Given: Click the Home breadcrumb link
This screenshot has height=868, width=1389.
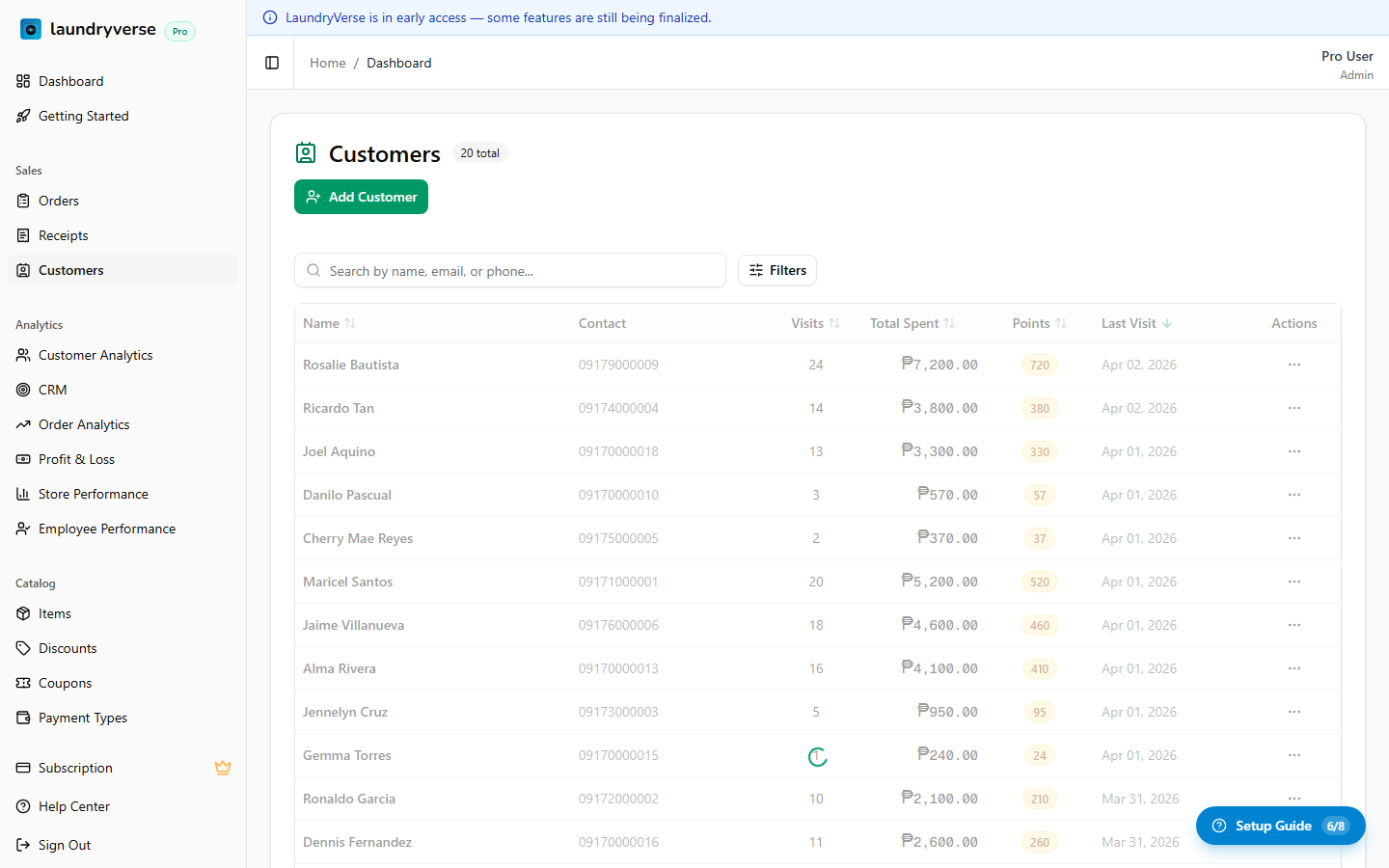Looking at the screenshot, I should (x=327, y=63).
